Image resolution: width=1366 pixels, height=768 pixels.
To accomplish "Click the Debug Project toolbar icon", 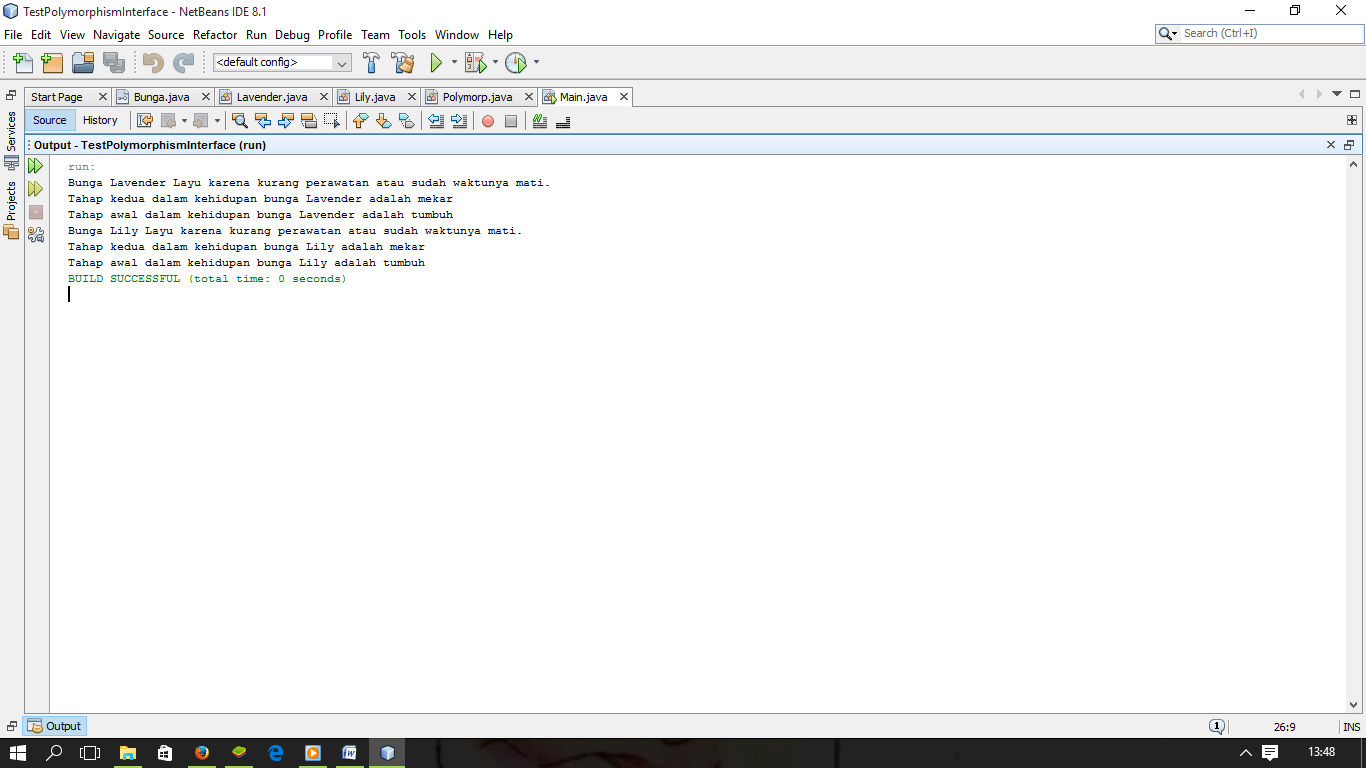I will click(475, 63).
